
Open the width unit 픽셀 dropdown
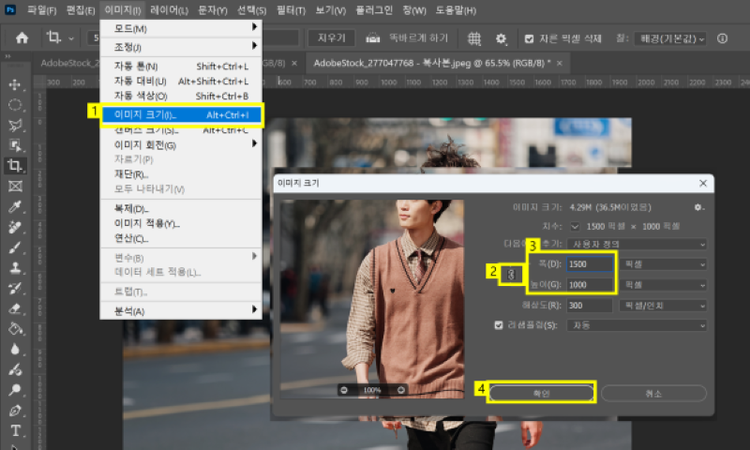663,264
